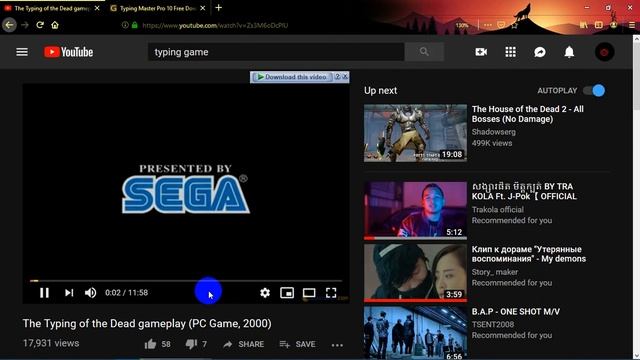The width and height of the screenshot is (640, 360).
Task: Open the Trakola official video thumbnail
Action: [415, 211]
